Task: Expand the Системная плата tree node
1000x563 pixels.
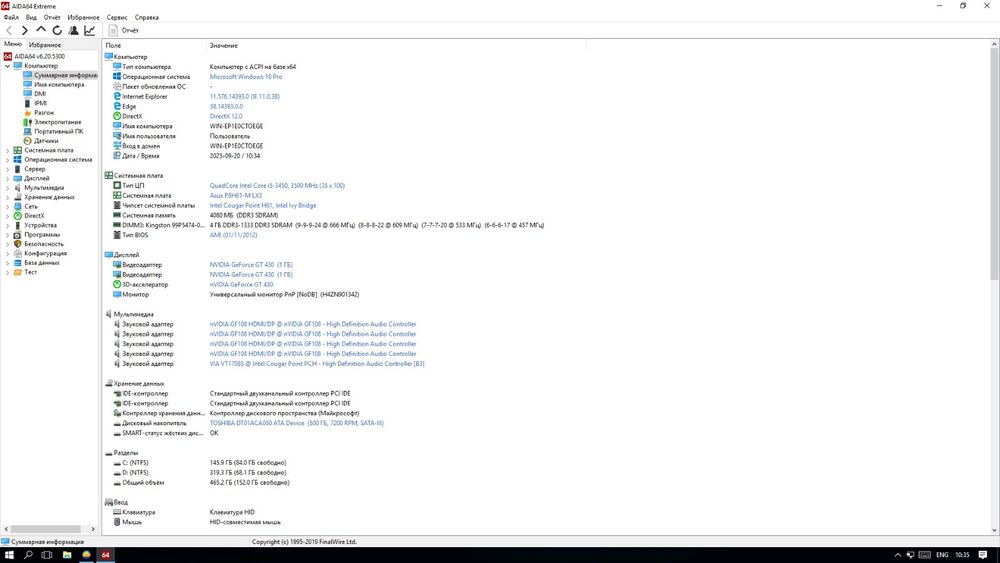Action: tap(7, 150)
